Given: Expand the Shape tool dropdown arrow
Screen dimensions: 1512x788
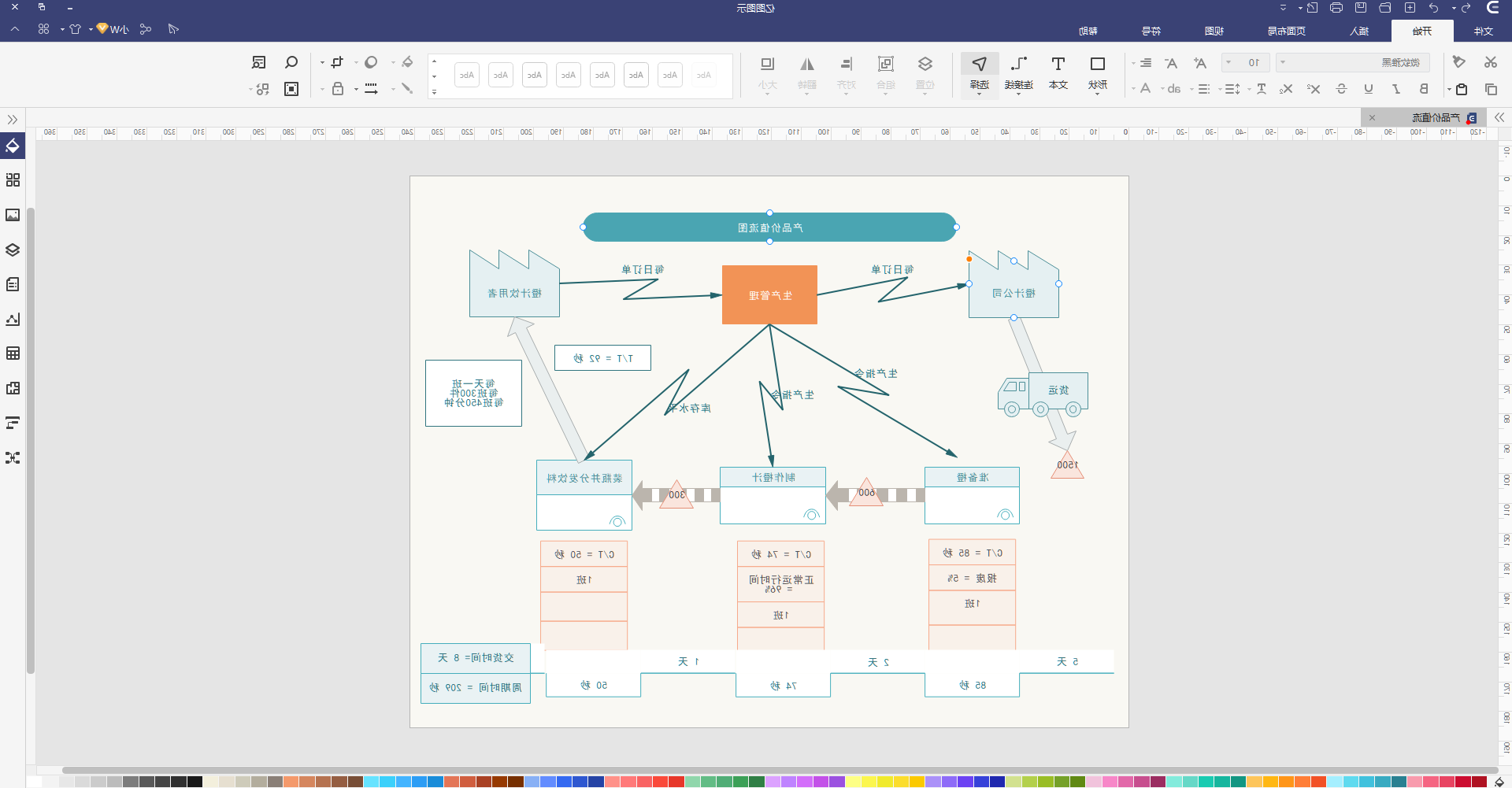Looking at the screenshot, I should click(1098, 94).
